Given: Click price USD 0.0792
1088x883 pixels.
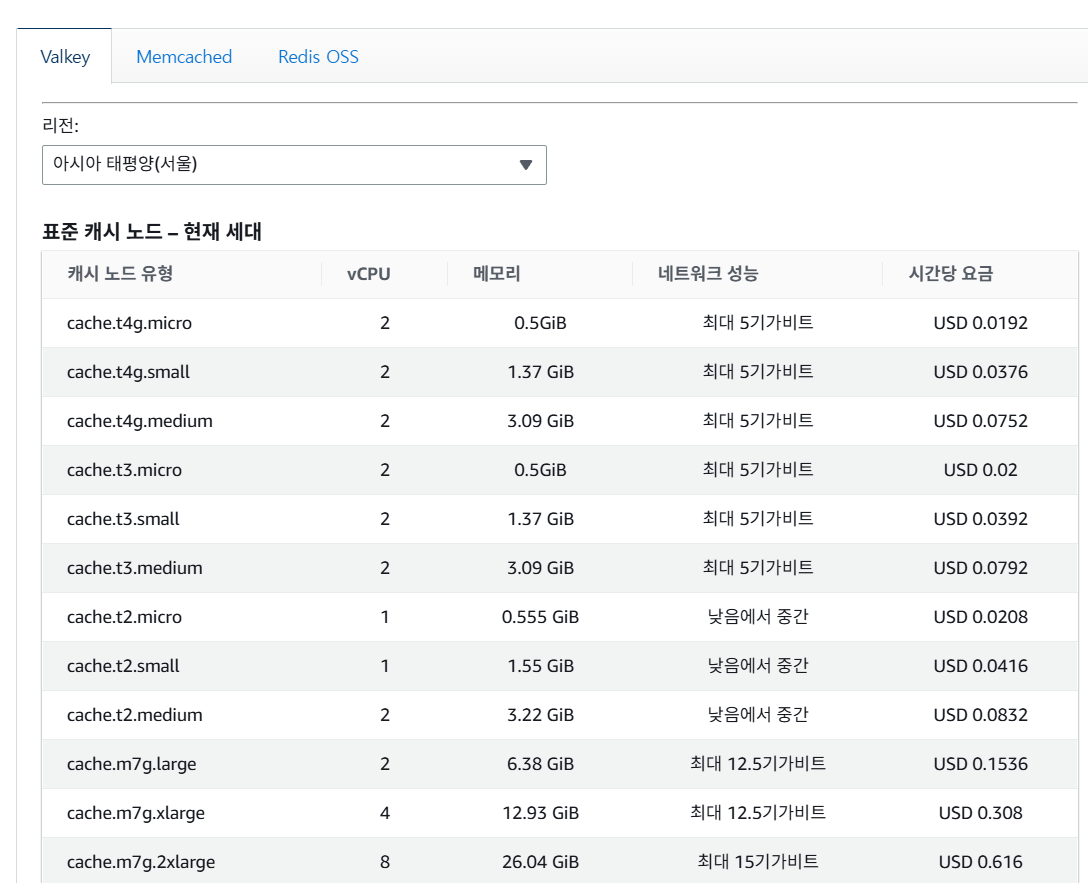Looking at the screenshot, I should point(980,568).
